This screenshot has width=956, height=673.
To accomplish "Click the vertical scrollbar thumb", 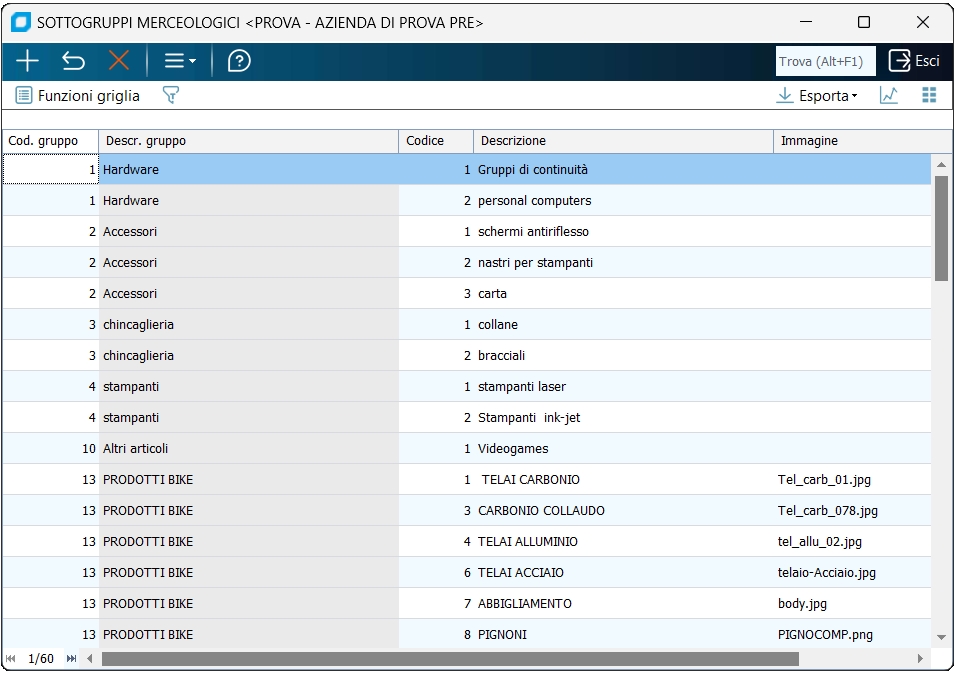I will click(x=941, y=228).
